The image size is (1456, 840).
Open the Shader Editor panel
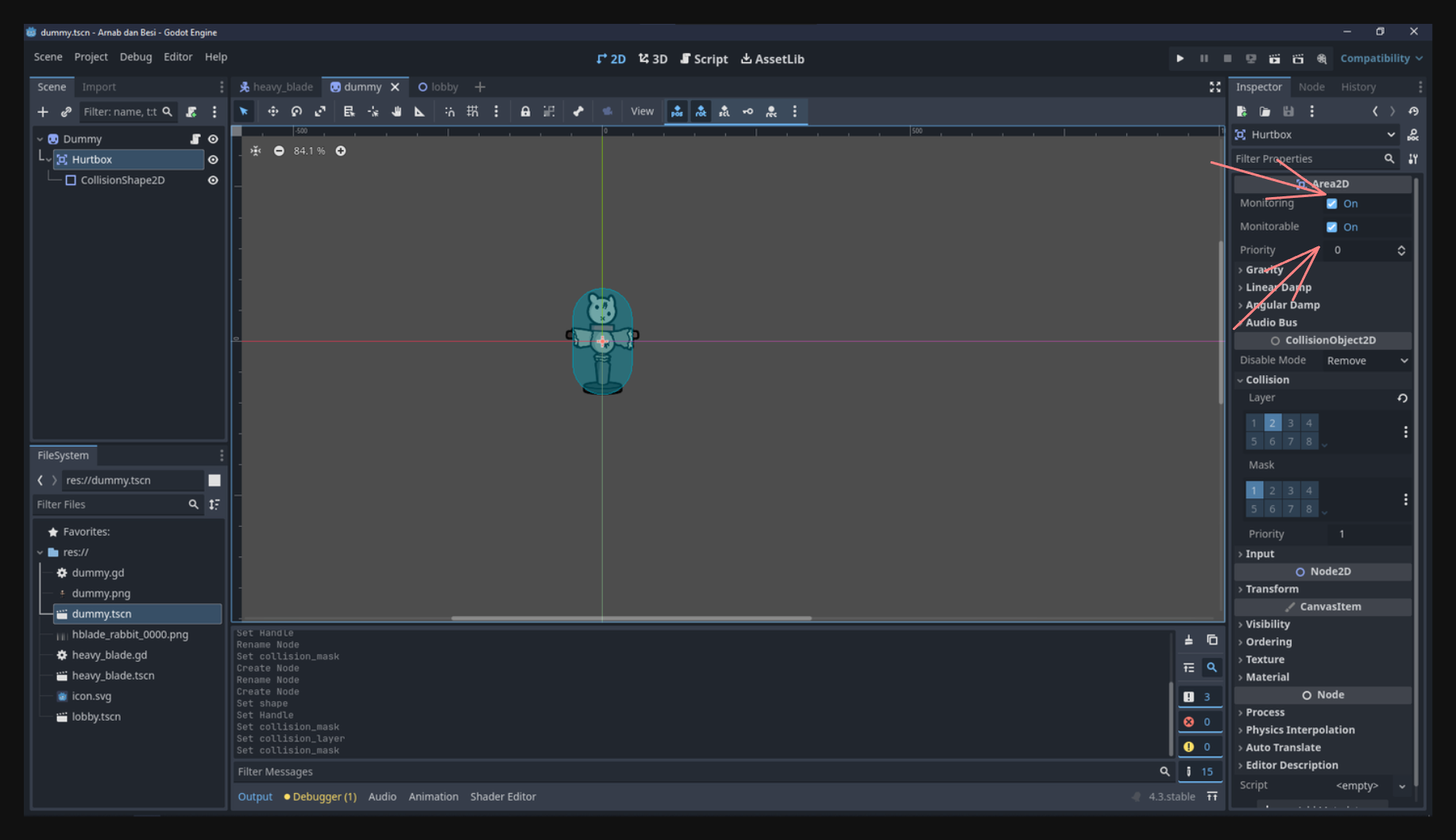click(x=503, y=796)
